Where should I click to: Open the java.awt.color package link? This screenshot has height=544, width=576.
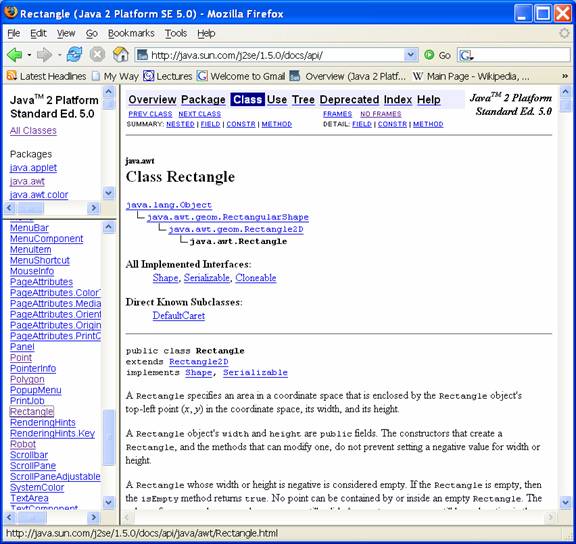point(39,195)
